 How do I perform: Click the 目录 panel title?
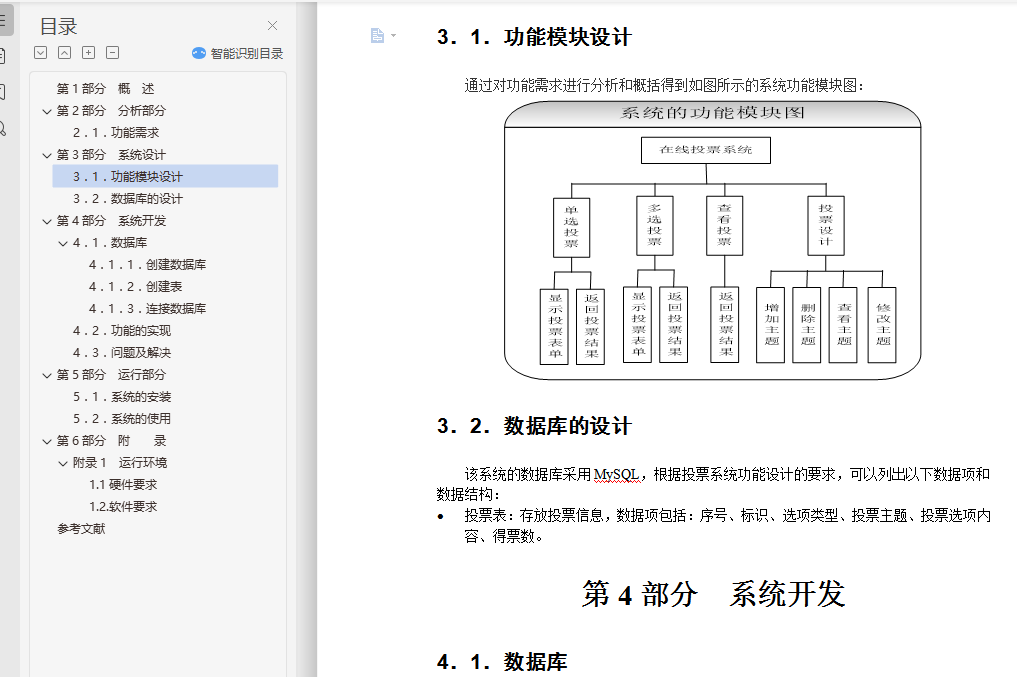pos(58,27)
